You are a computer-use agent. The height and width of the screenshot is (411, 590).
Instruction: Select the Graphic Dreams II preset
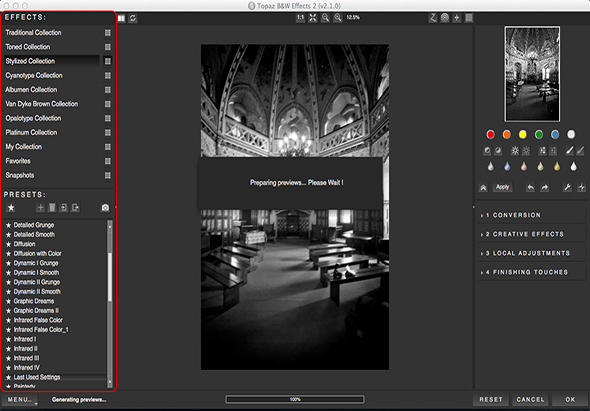[36, 311]
